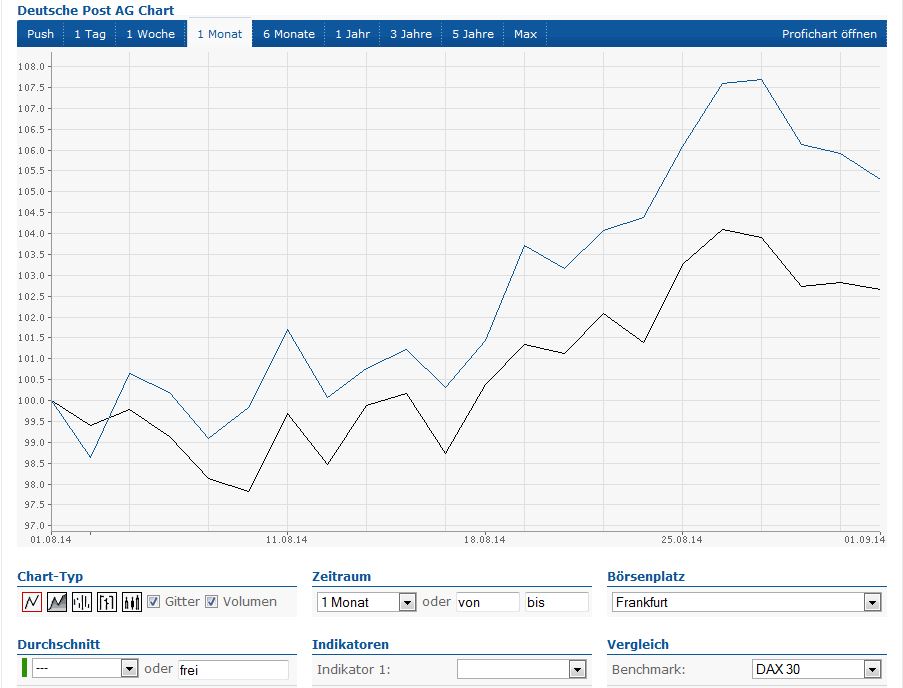Select the line chart type icon
This screenshot has width=903, height=688.
(32, 602)
